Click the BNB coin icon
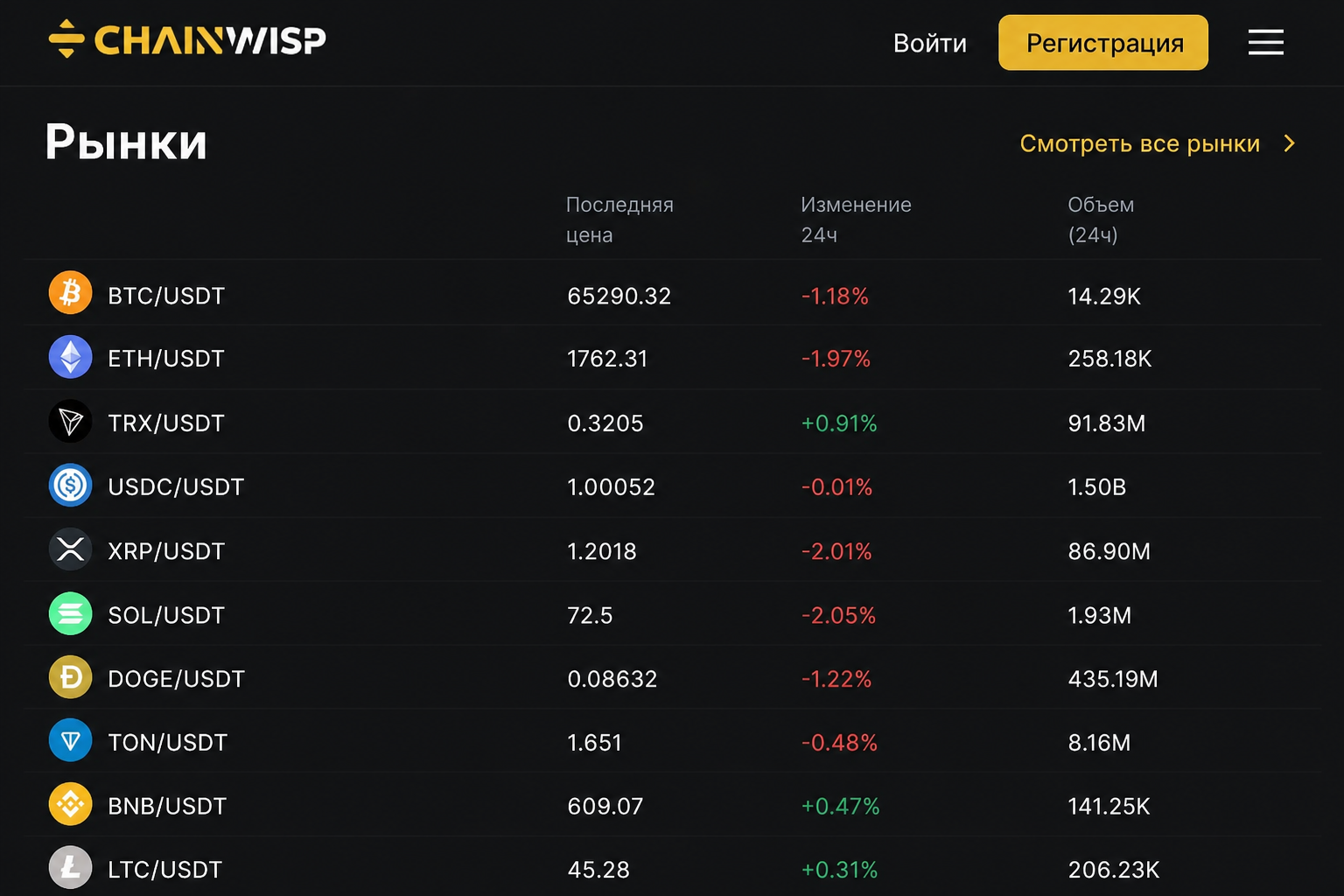The image size is (1344, 896). click(70, 804)
